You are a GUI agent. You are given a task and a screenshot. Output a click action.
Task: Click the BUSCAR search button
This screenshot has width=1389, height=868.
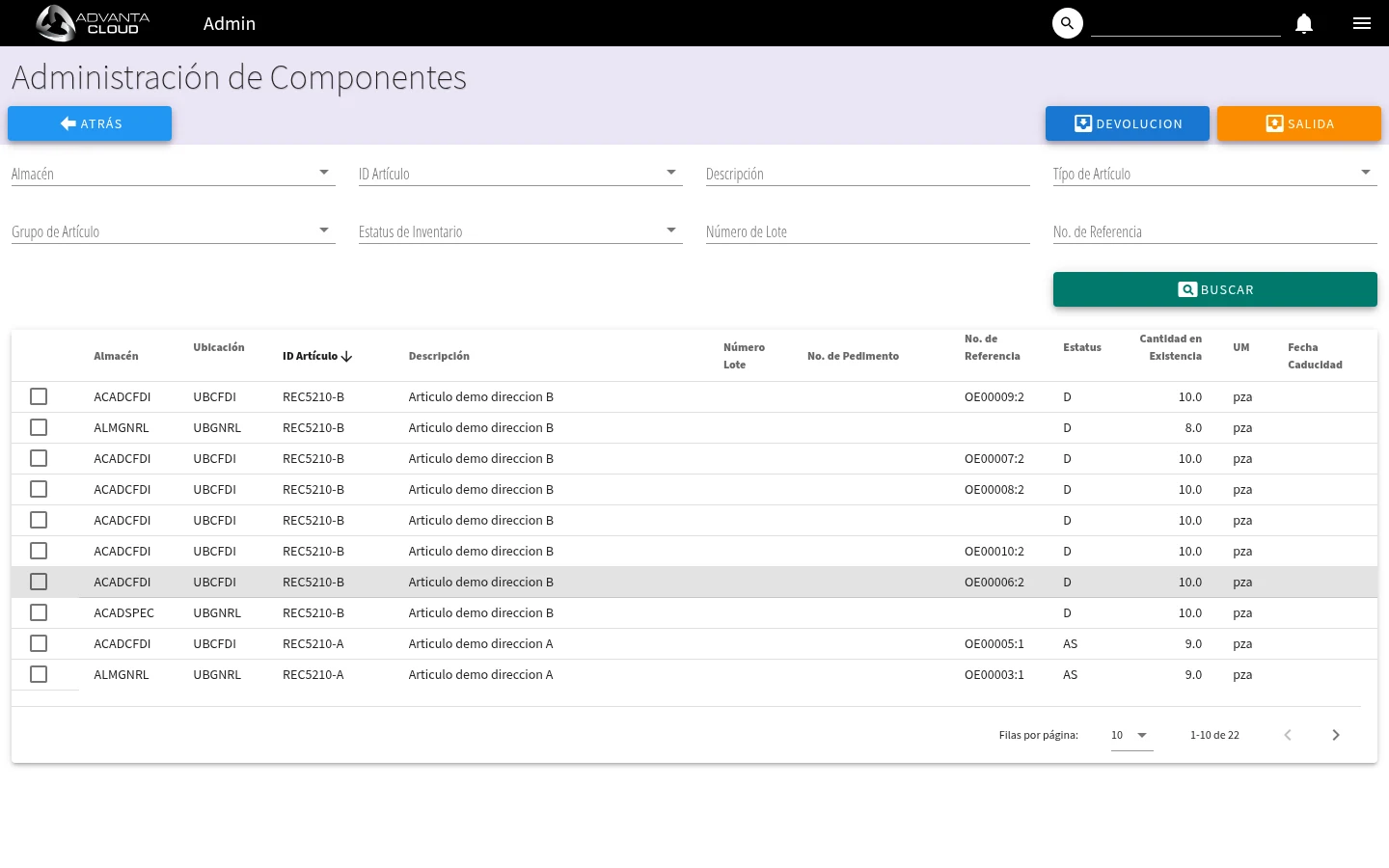click(1215, 289)
